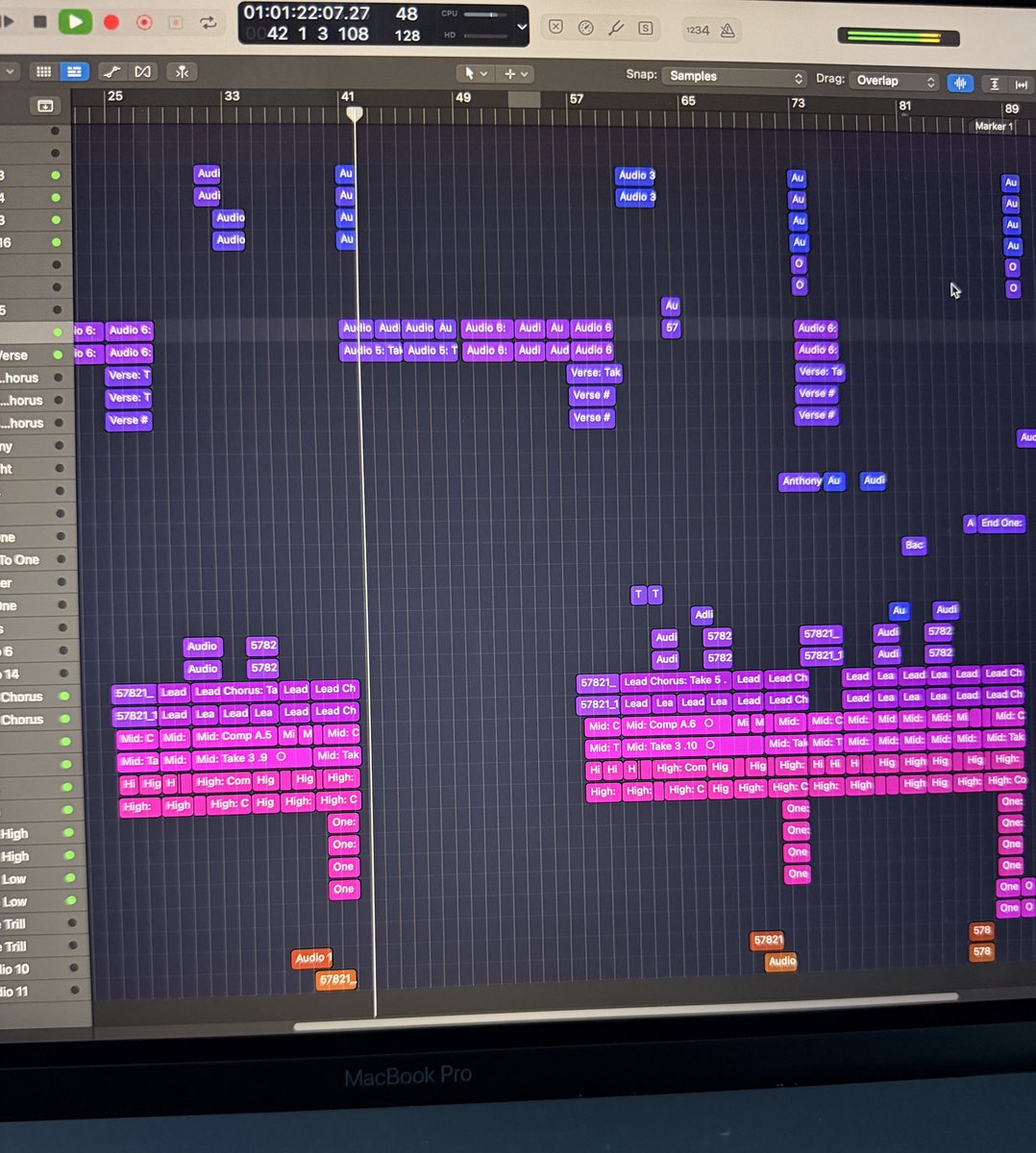This screenshot has height=1153, width=1036.
Task: Show Flex with the bowtie icon
Action: coord(142,72)
